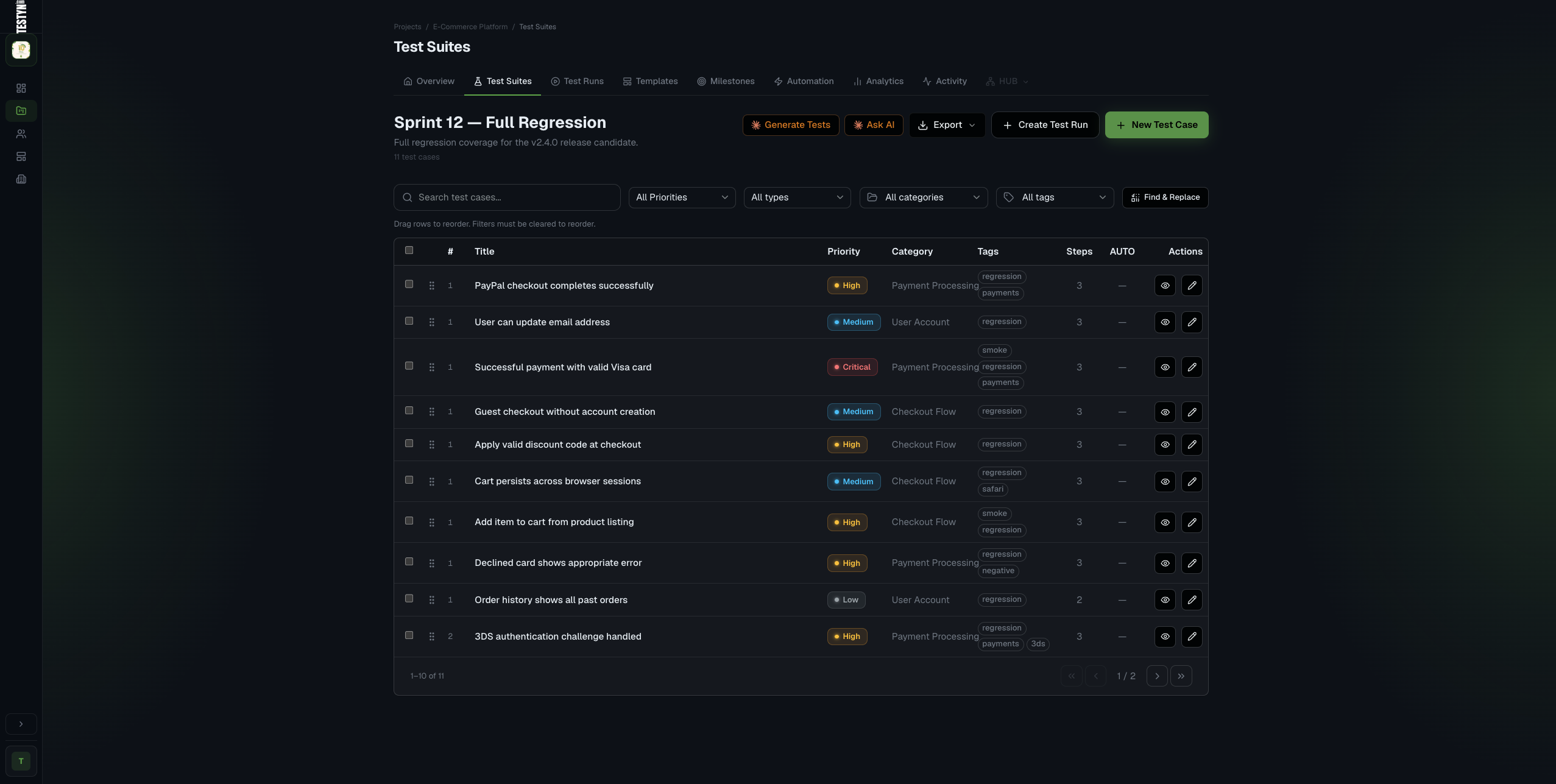Grab drag handle for Declined card row
This screenshot has height=784, width=1556.
click(x=431, y=563)
